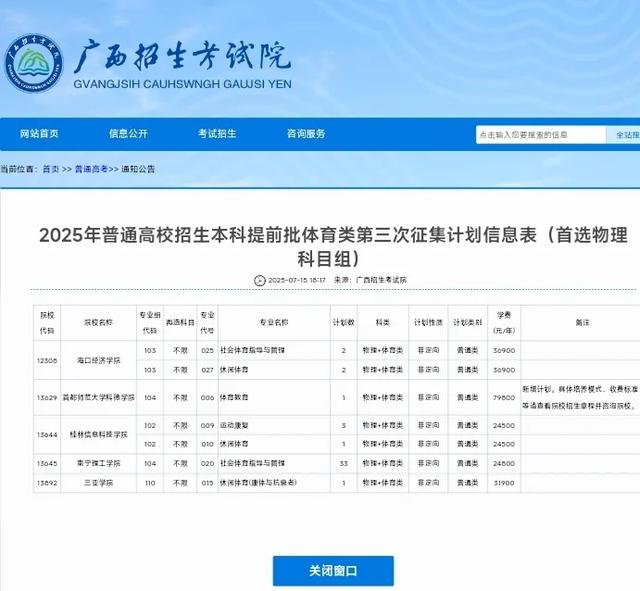Go to 普通高考 in the breadcrumb
640x591 pixels.
click(91, 169)
